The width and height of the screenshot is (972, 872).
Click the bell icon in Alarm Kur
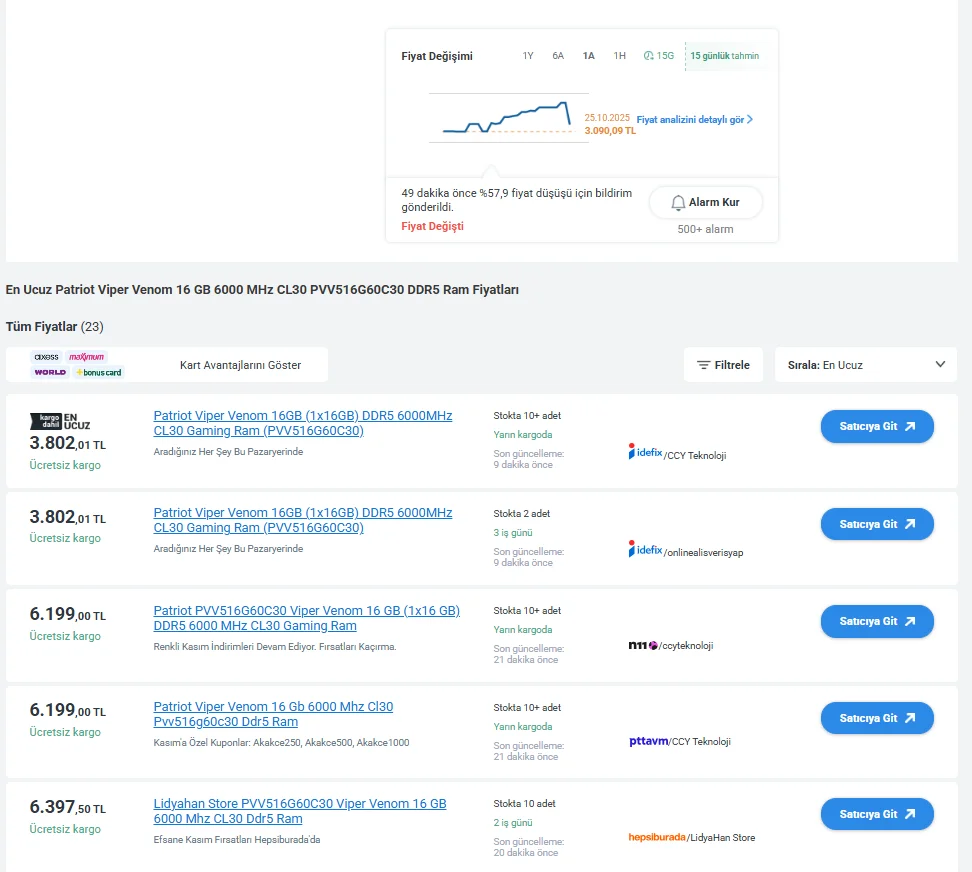(678, 203)
